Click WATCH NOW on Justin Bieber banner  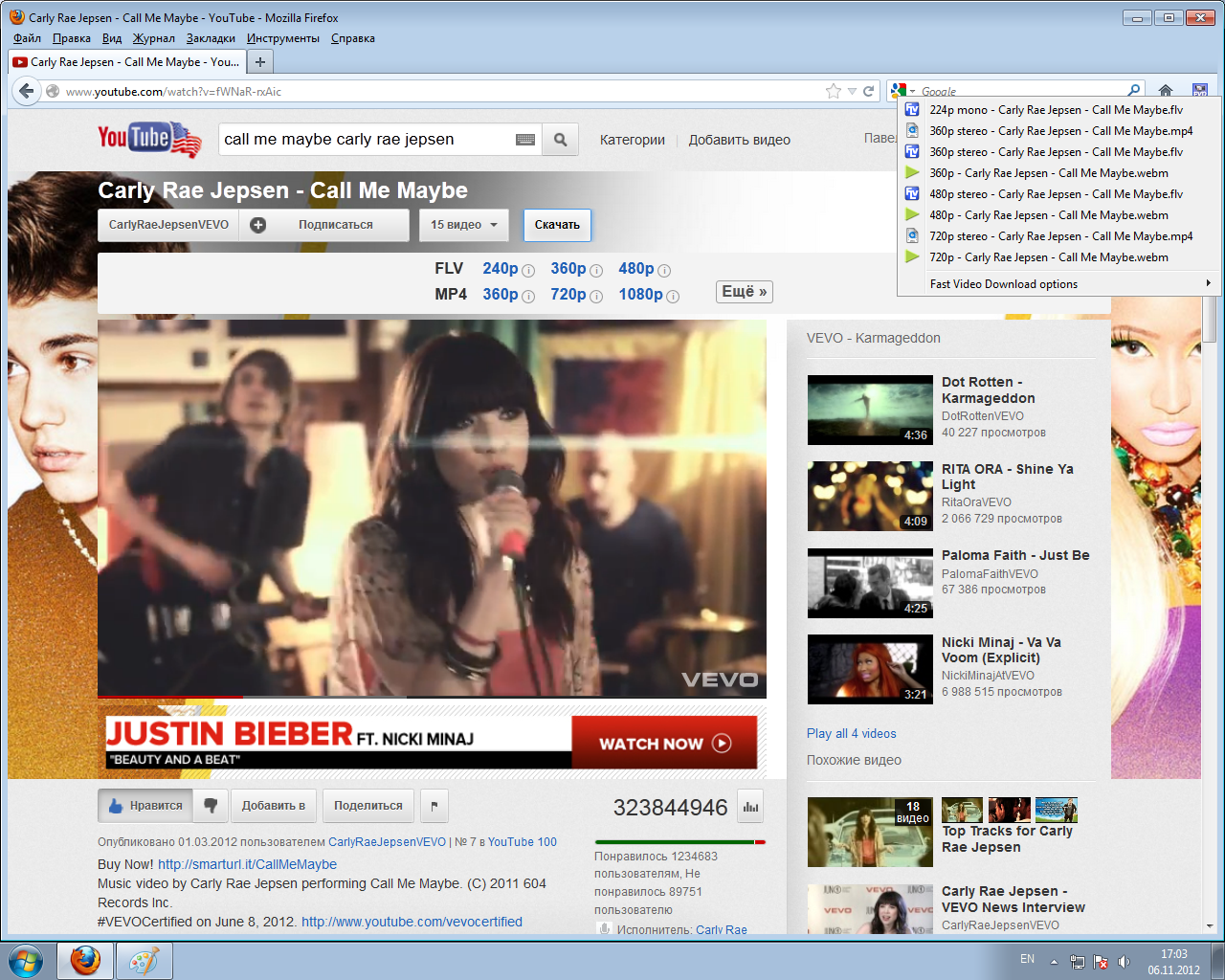pos(664,744)
